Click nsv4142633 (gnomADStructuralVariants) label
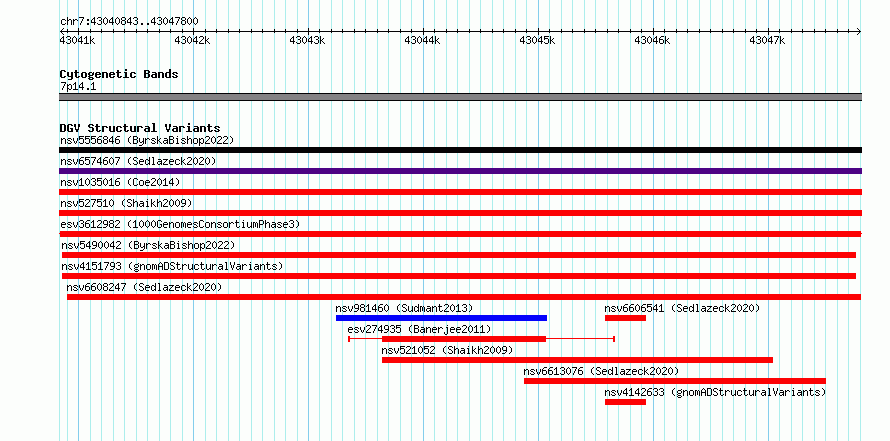 point(715,392)
